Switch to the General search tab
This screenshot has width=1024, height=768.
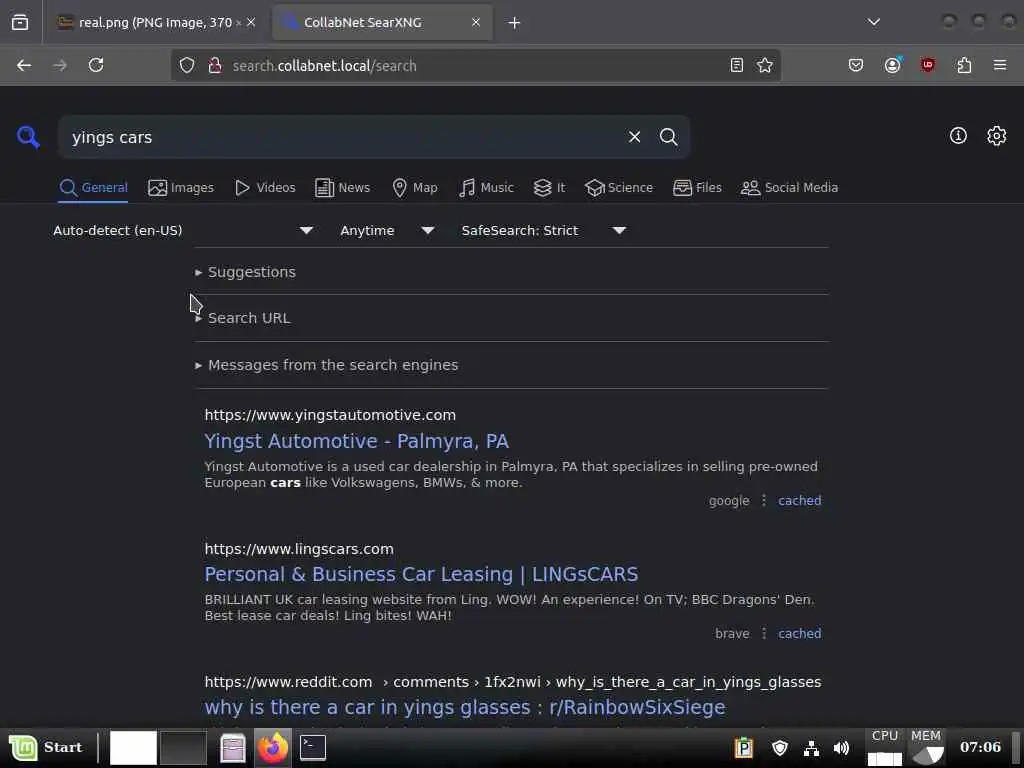93,187
